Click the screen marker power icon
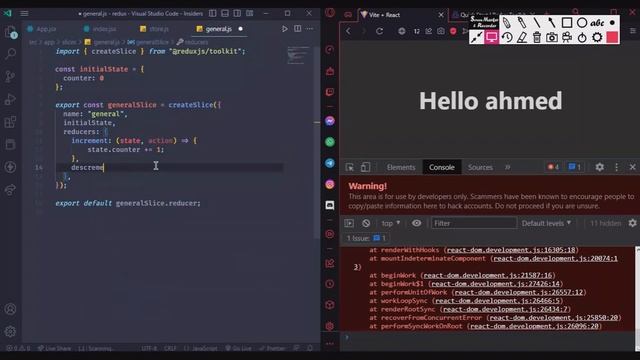The image size is (640, 360). [x=582, y=38]
